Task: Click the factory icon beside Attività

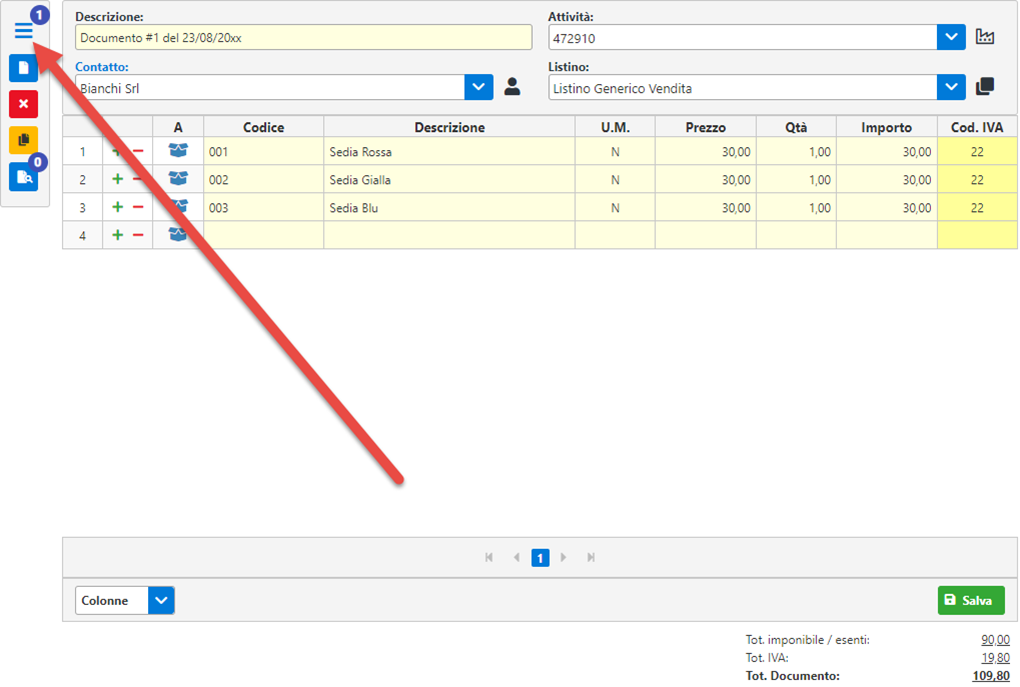Action: (985, 36)
